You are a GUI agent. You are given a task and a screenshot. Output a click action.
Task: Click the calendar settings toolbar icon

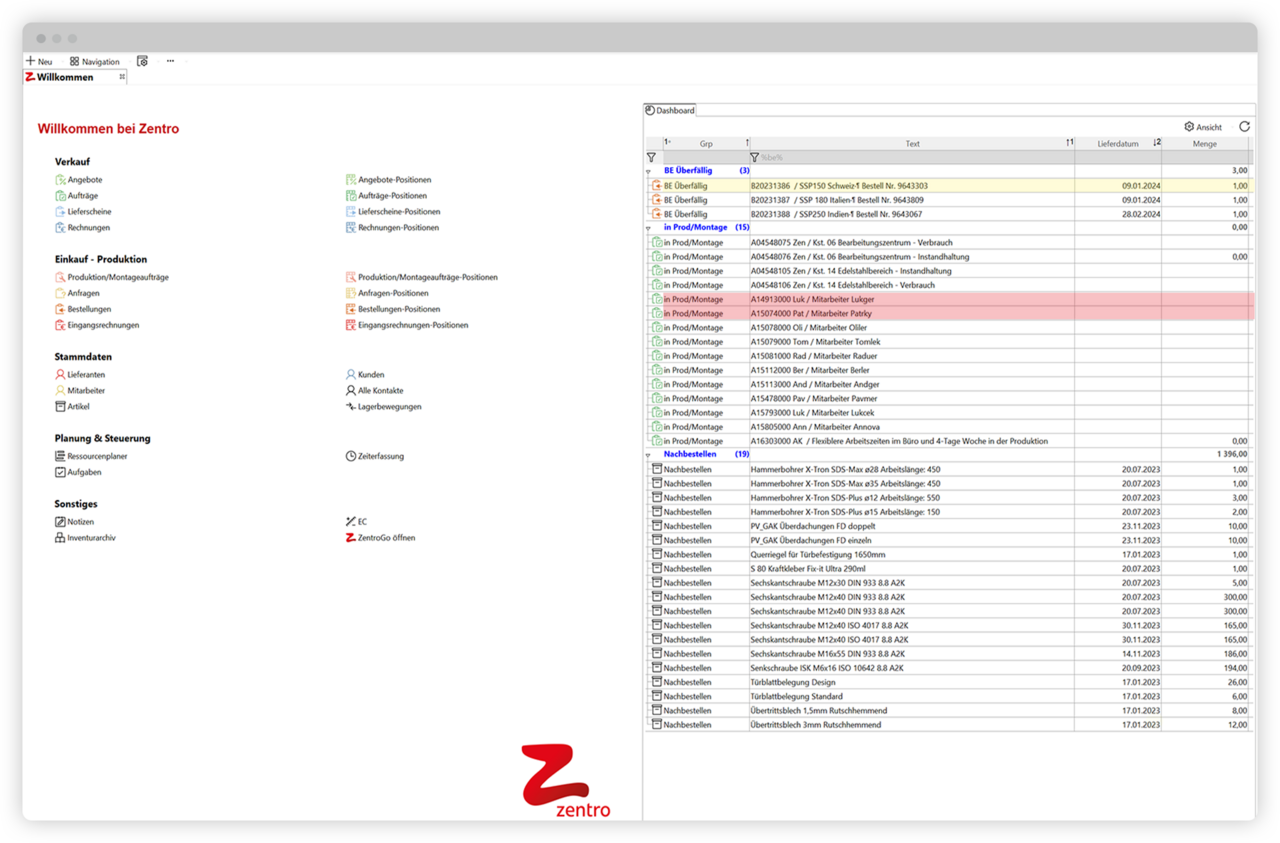point(142,61)
